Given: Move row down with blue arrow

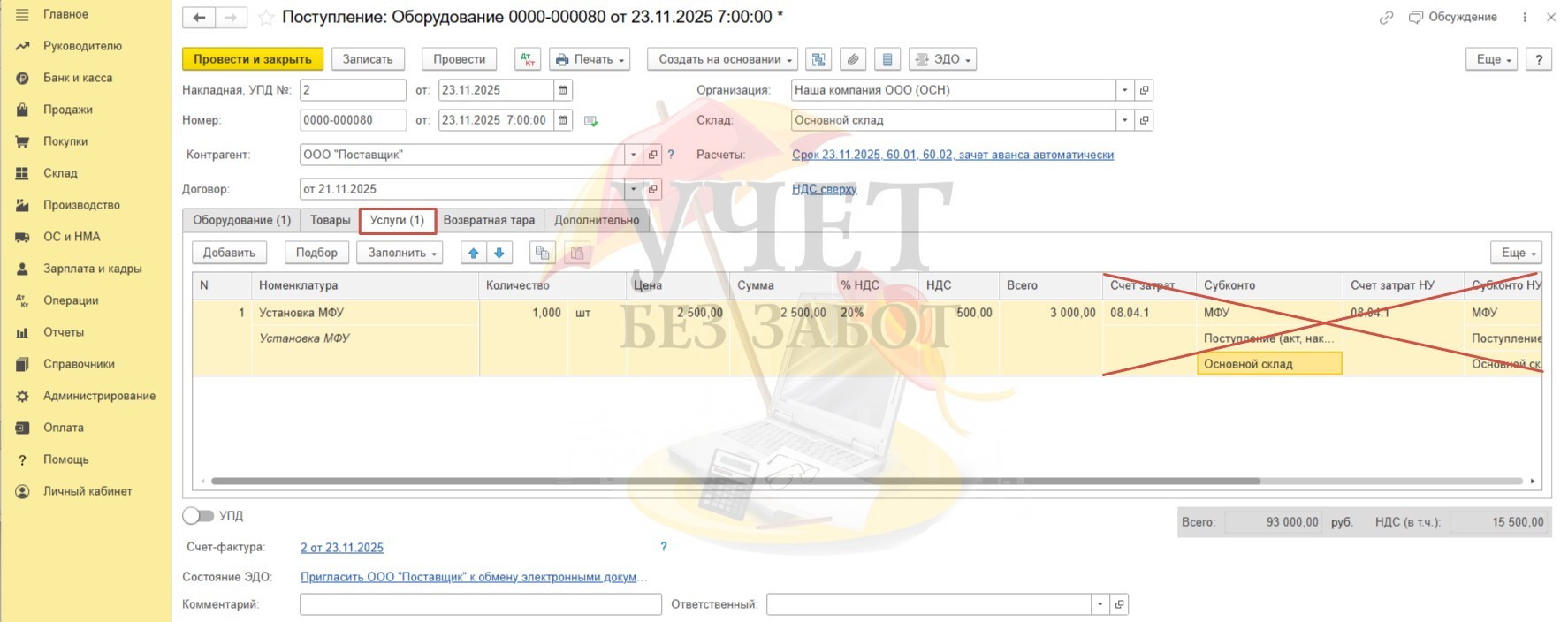Looking at the screenshot, I should point(499,253).
